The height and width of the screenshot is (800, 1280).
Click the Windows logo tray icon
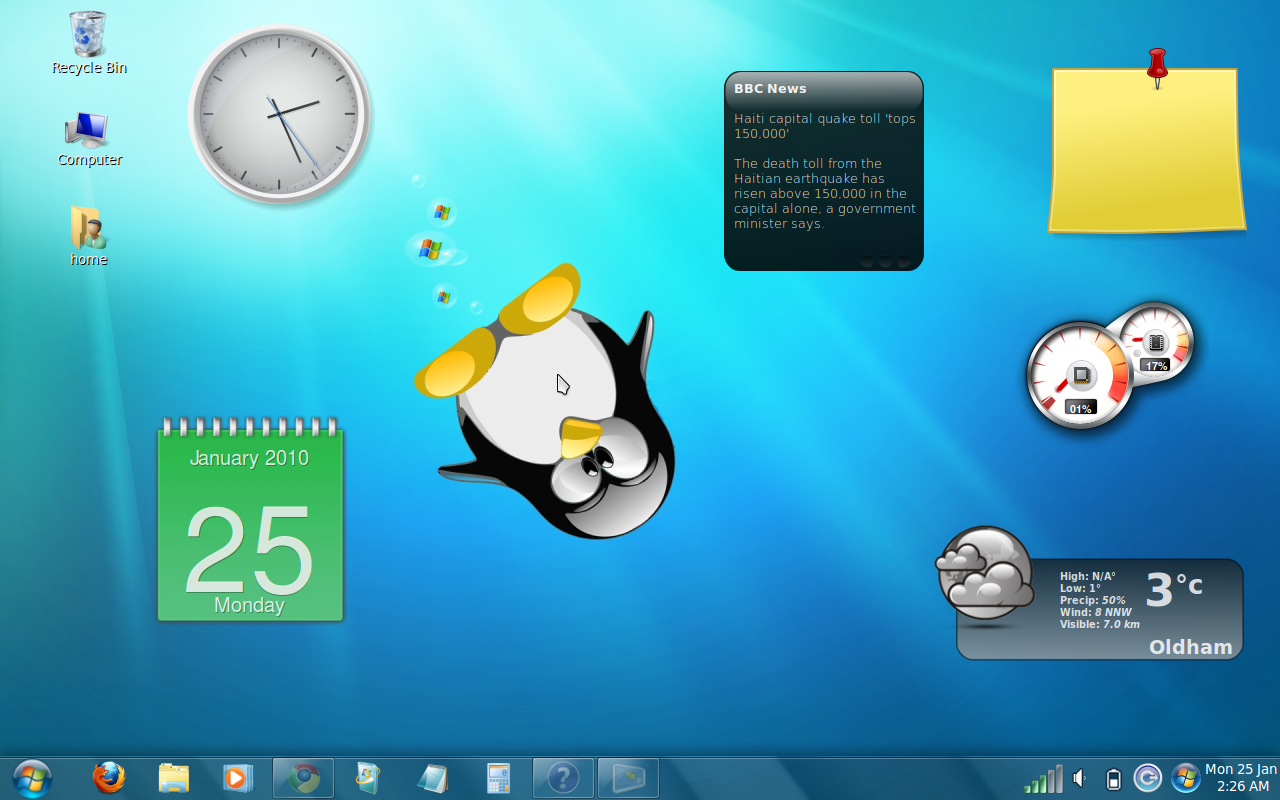1185,778
